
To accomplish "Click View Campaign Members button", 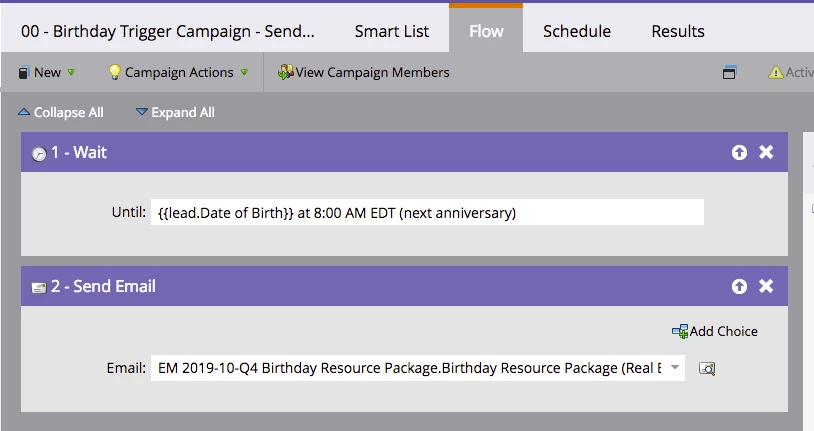I will [x=364, y=72].
